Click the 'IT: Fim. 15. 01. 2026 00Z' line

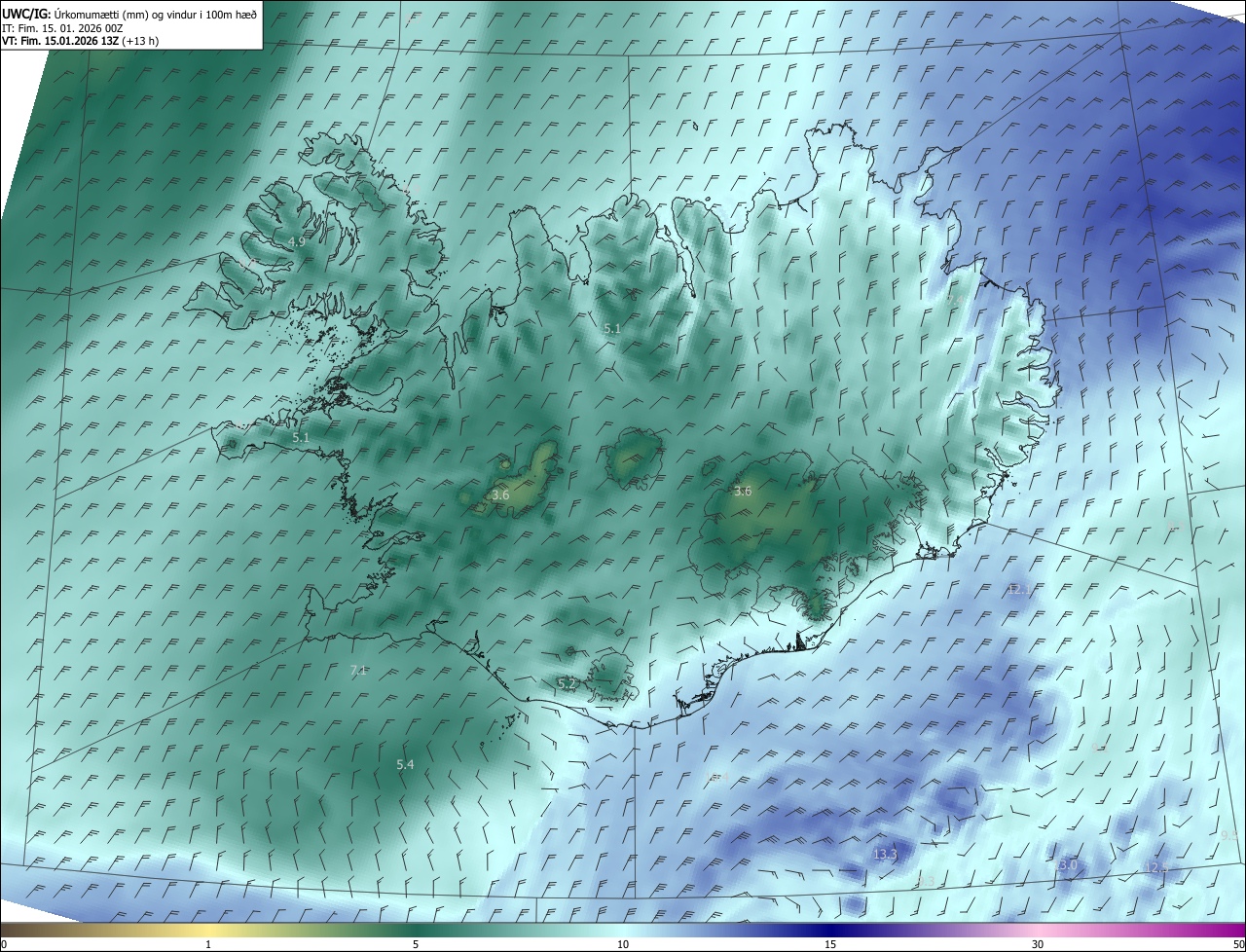tap(62, 28)
